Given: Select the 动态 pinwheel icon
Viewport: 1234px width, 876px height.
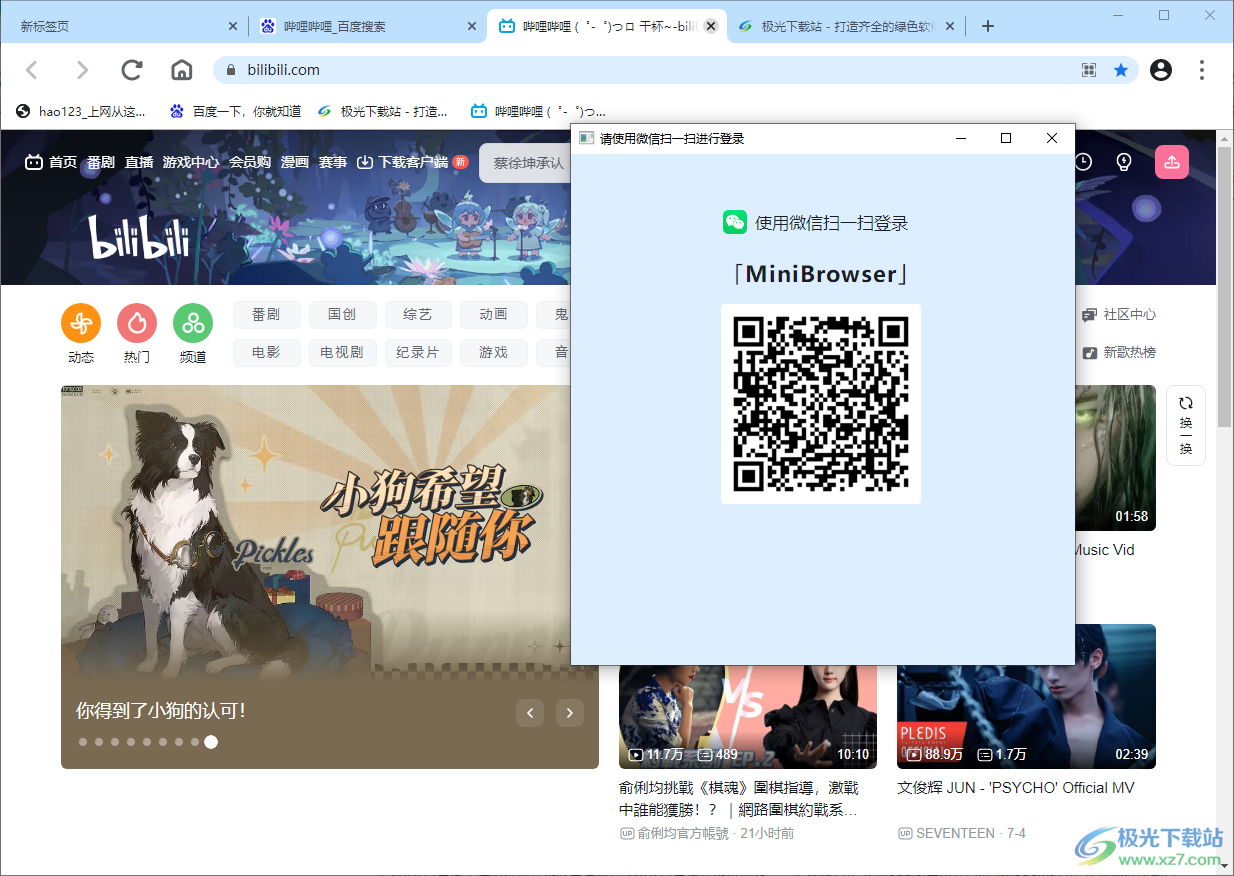Looking at the screenshot, I should click(80, 322).
